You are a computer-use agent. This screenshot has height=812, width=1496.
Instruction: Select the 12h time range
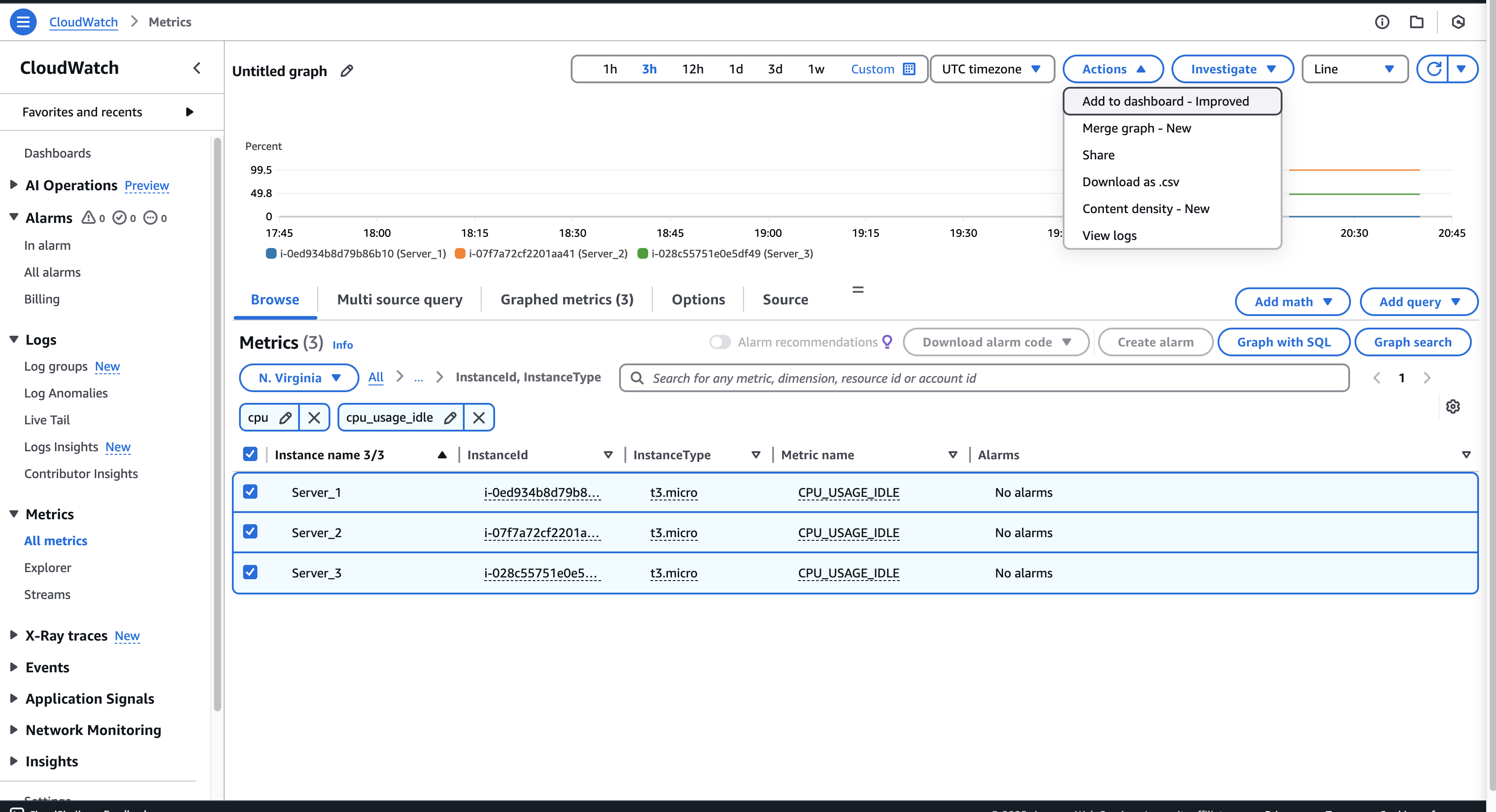click(x=692, y=69)
